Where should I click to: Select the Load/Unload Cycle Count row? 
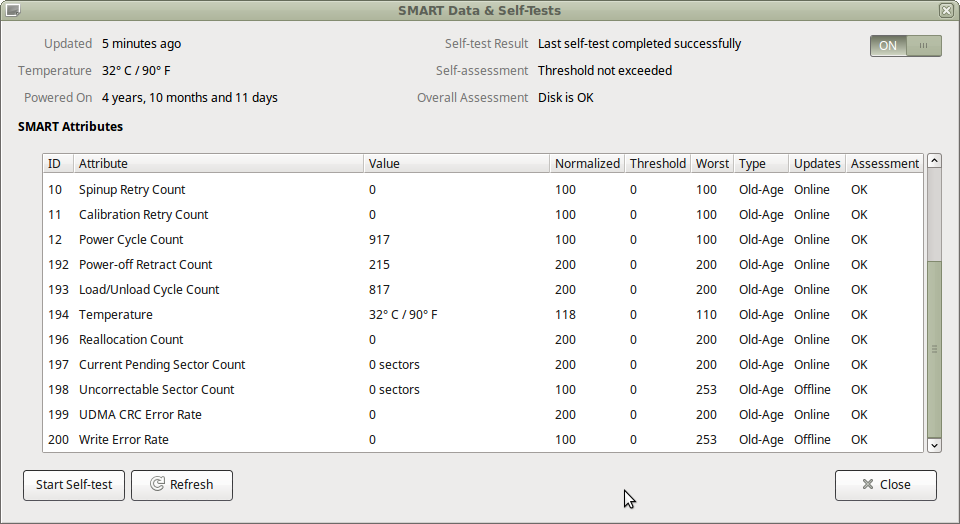(x=482, y=290)
